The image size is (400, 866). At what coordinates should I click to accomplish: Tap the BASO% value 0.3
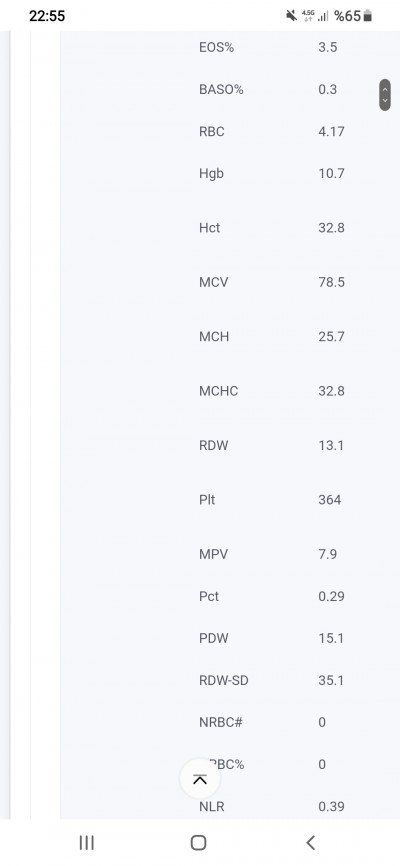point(328,89)
